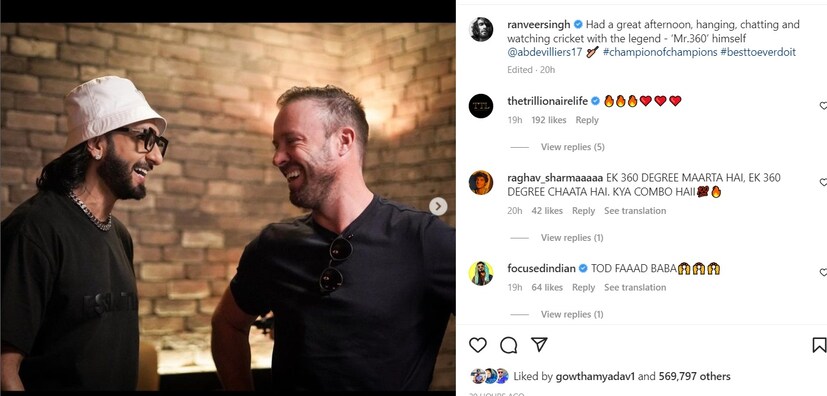Screen dimensions: 827x396
Task: Expand View replies (1) under focusedindian
Action: (x=572, y=314)
